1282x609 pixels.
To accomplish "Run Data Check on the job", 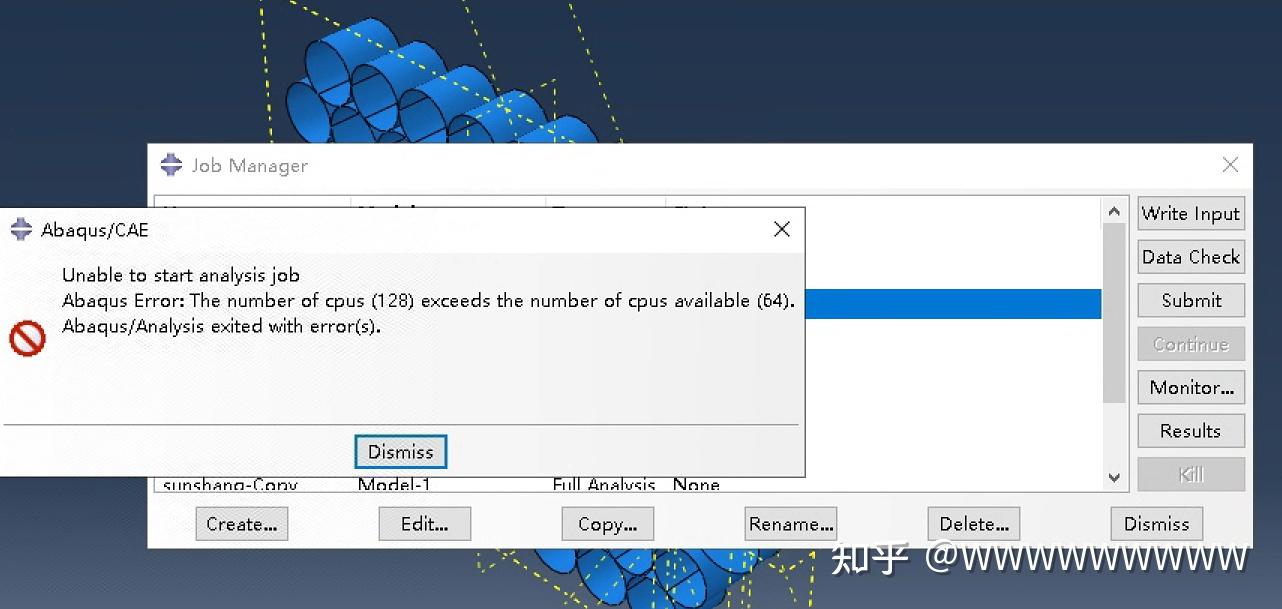I will tap(1191, 257).
